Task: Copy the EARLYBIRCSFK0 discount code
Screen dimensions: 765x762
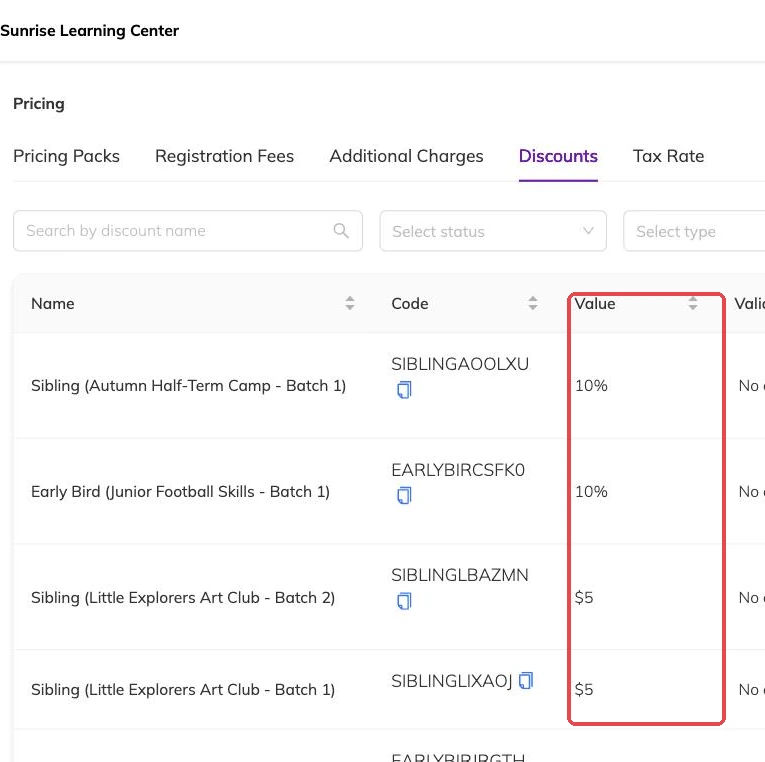Action: coord(404,495)
